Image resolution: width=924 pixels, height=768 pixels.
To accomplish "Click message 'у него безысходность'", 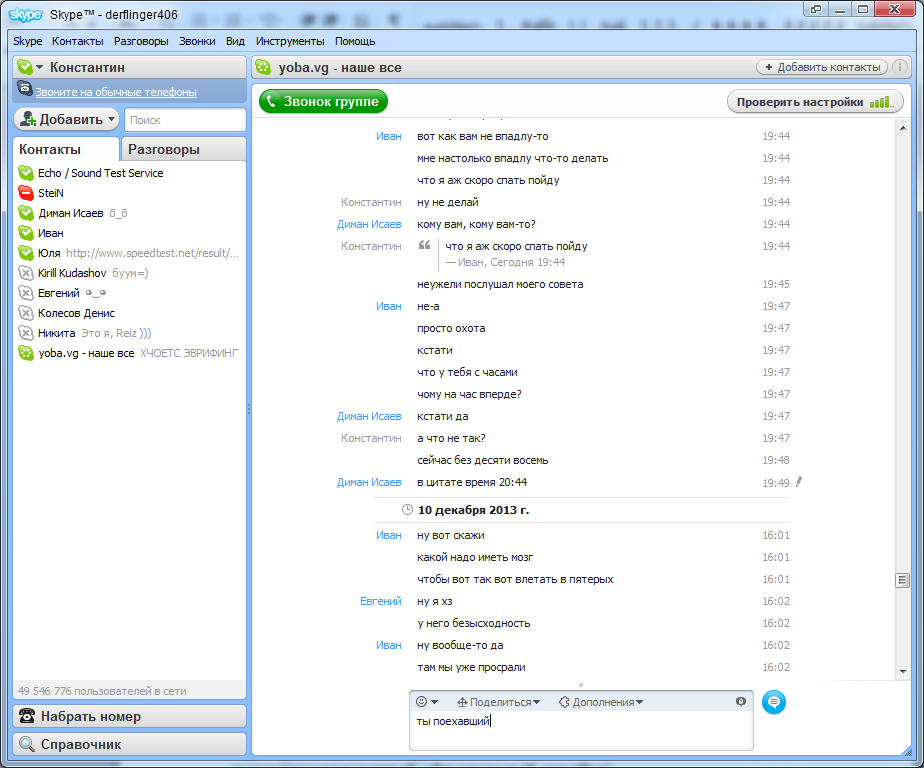I will [x=474, y=623].
